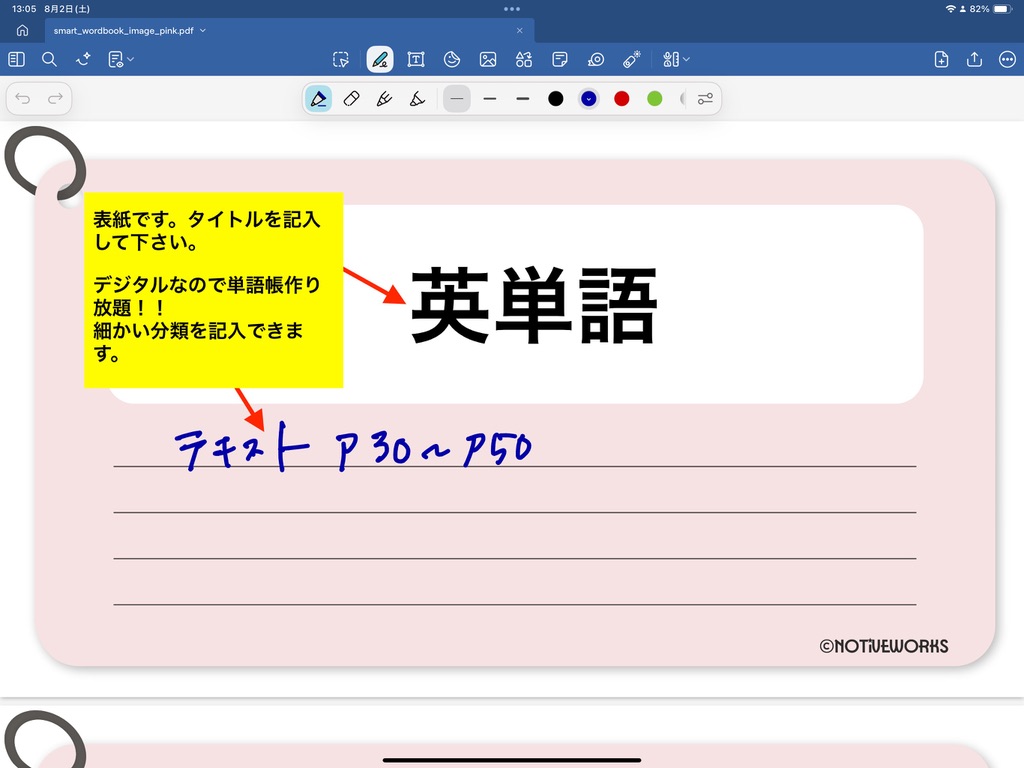
Task: Open the selected dark blue color options
Action: pyautogui.click(x=589, y=99)
